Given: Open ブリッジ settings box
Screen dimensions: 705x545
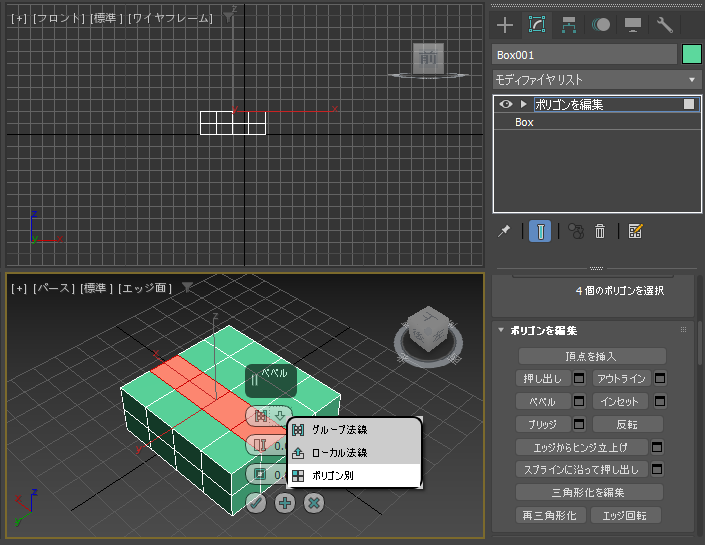Looking at the screenshot, I should (x=579, y=424).
